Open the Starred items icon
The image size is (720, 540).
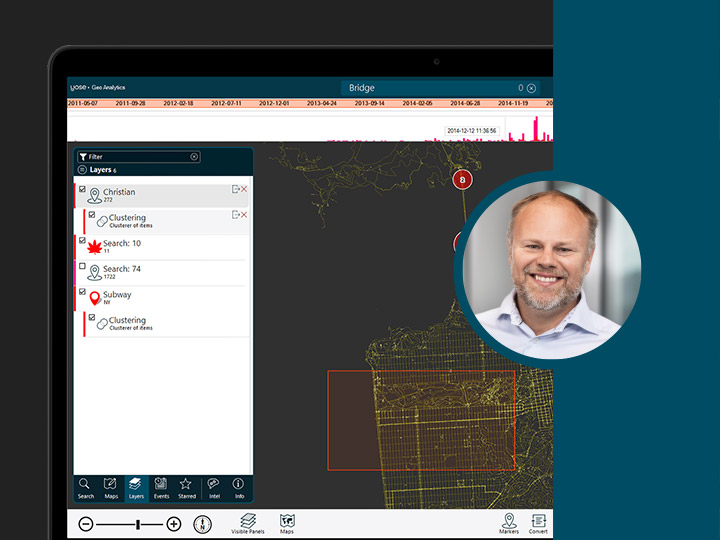click(186, 487)
